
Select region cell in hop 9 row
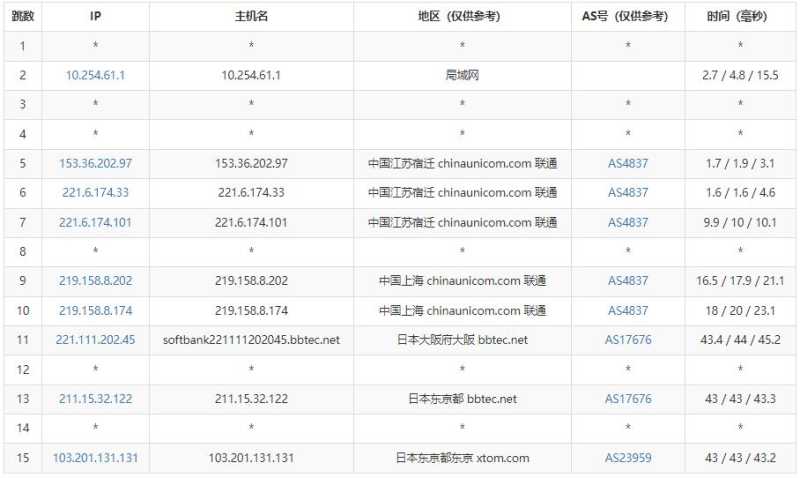(462, 281)
